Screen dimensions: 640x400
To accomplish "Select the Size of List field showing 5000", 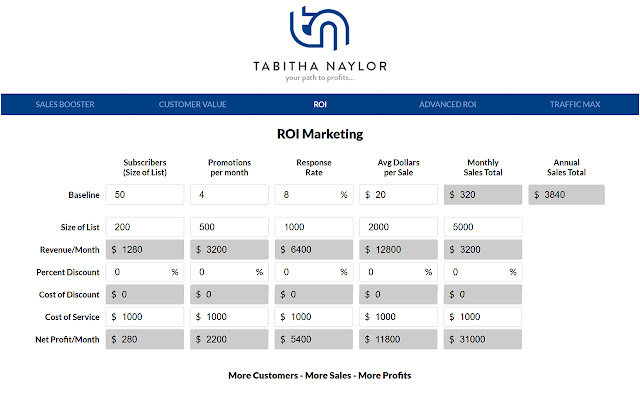I will tap(483, 227).
